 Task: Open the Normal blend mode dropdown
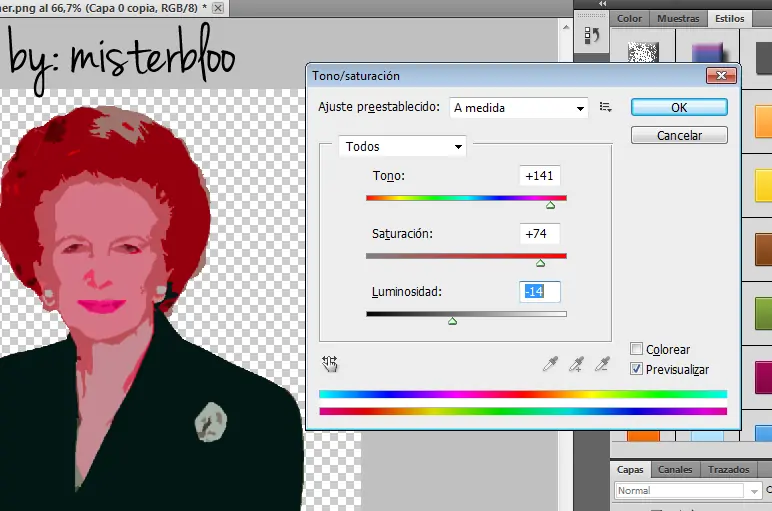[x=688, y=490]
